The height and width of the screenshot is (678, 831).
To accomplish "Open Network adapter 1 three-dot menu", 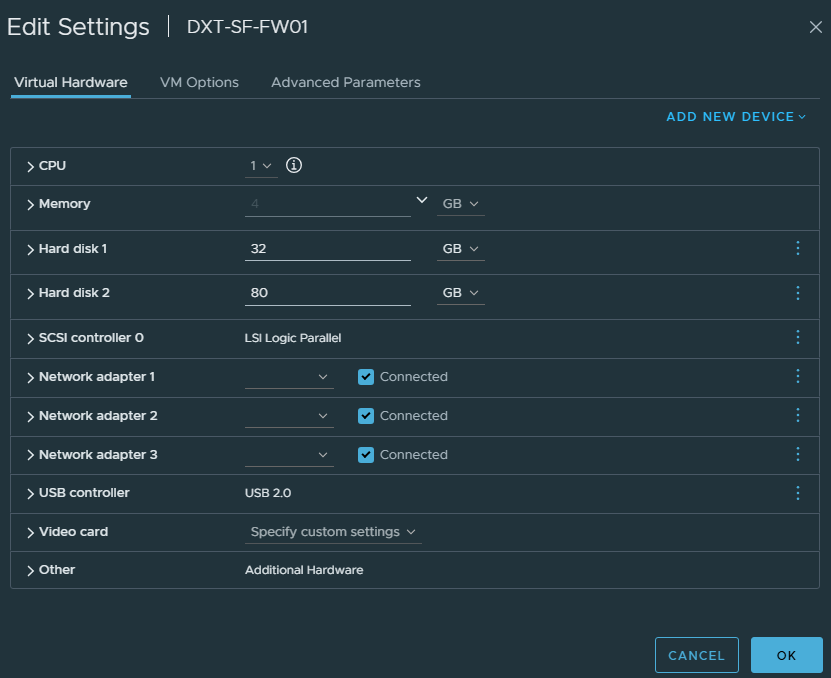I will (797, 377).
